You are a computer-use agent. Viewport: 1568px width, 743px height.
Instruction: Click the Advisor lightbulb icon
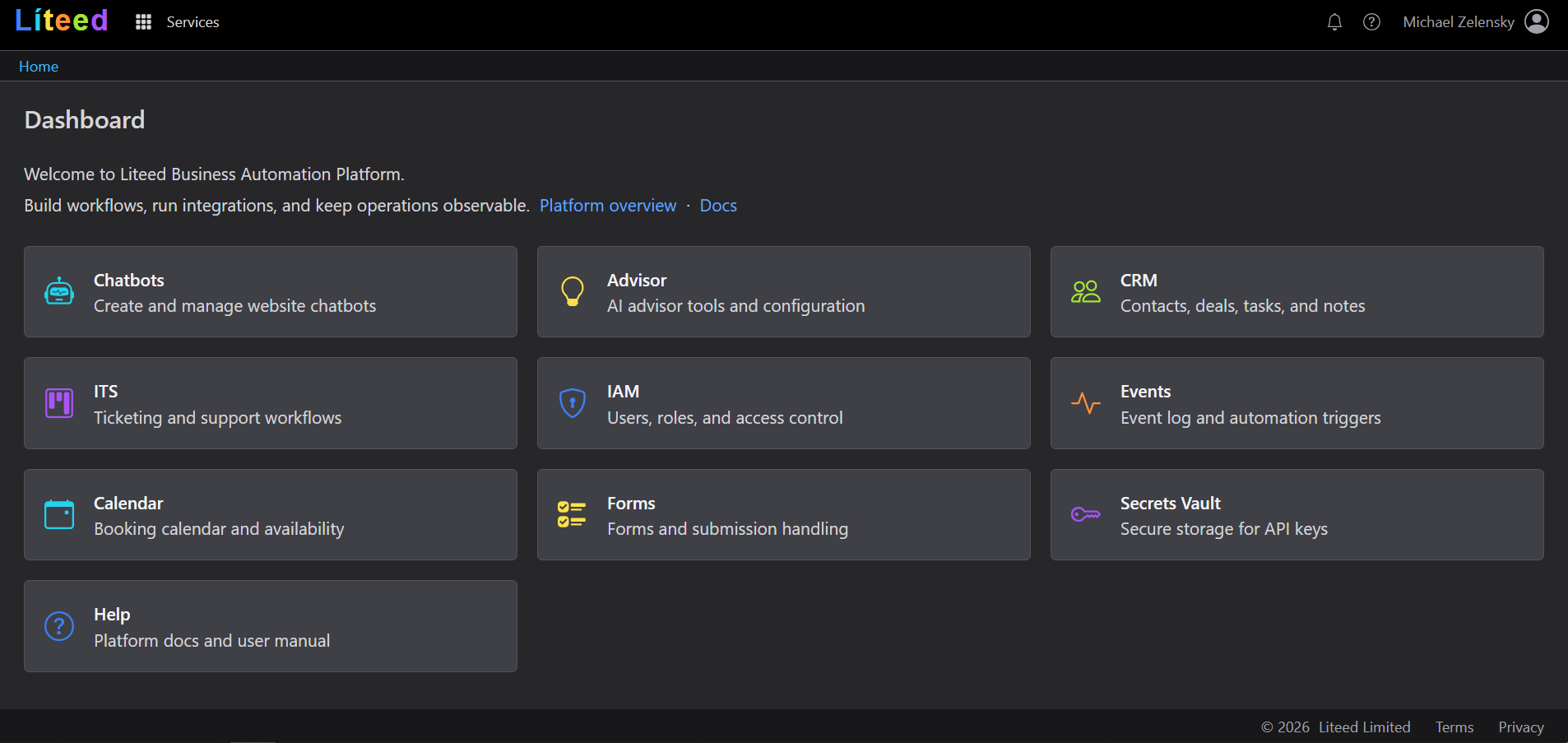[x=573, y=291]
